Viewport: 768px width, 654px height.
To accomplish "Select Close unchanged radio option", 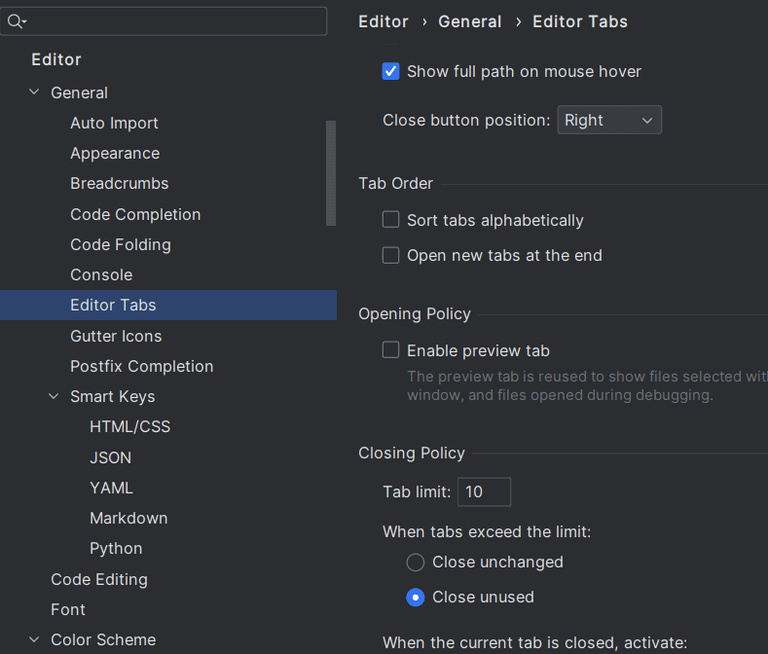I will [x=415, y=562].
